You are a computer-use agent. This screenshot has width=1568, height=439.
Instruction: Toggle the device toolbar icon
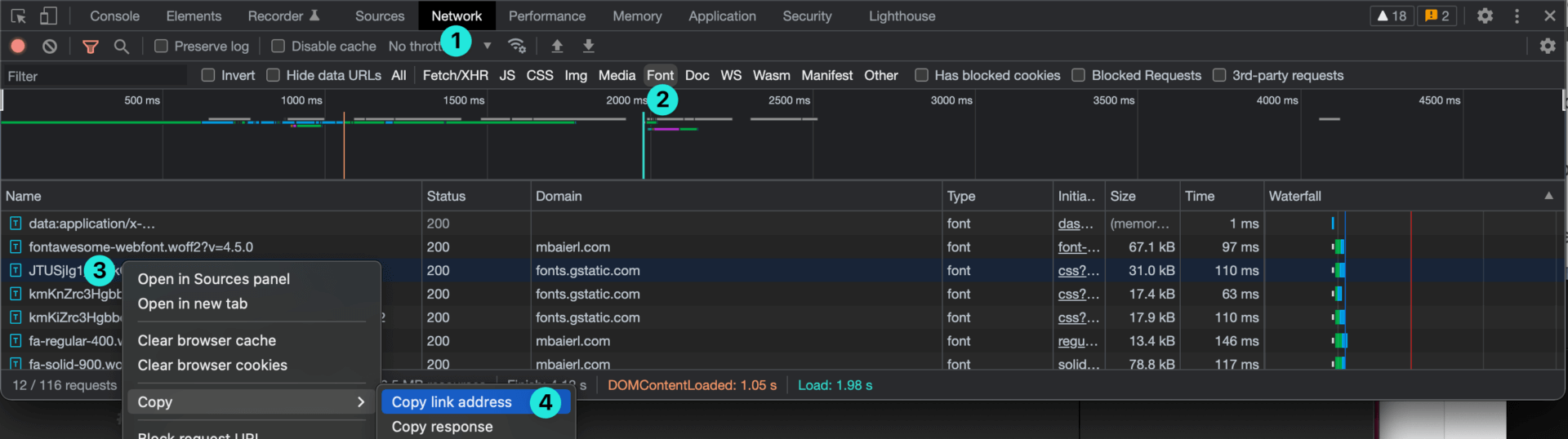coord(49,16)
